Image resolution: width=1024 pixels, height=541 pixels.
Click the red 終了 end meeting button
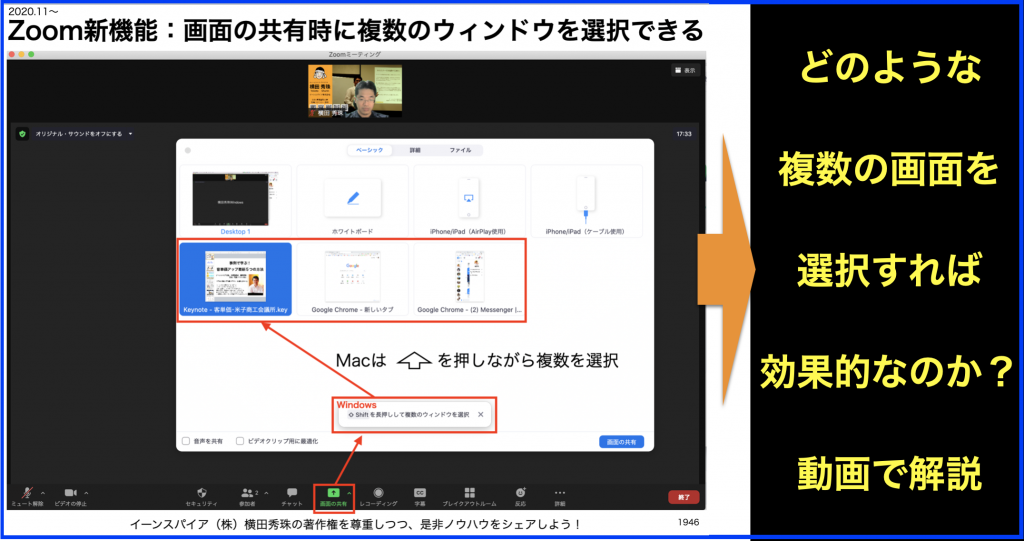[684, 497]
